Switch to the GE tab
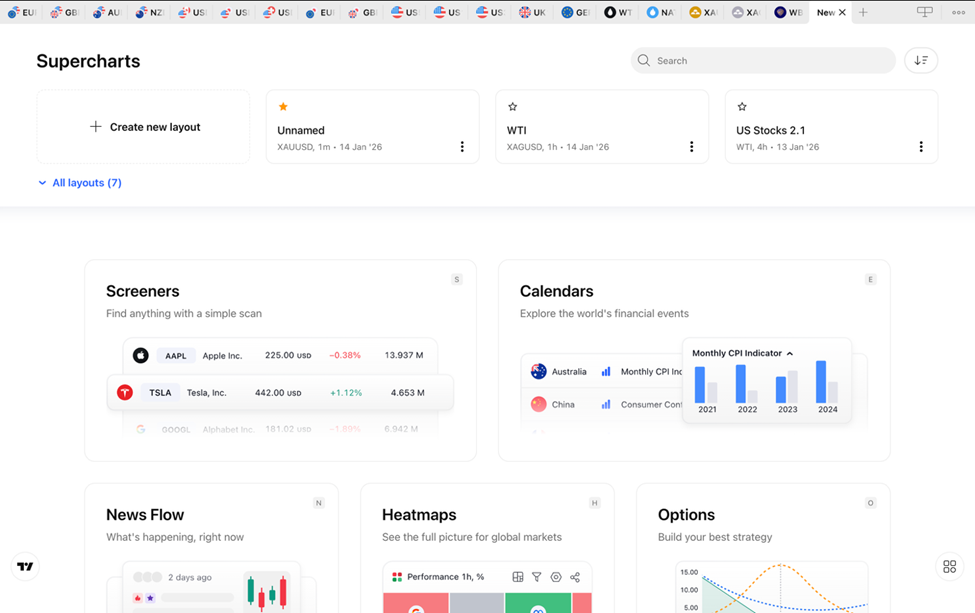The image size is (975, 613). click(575, 12)
